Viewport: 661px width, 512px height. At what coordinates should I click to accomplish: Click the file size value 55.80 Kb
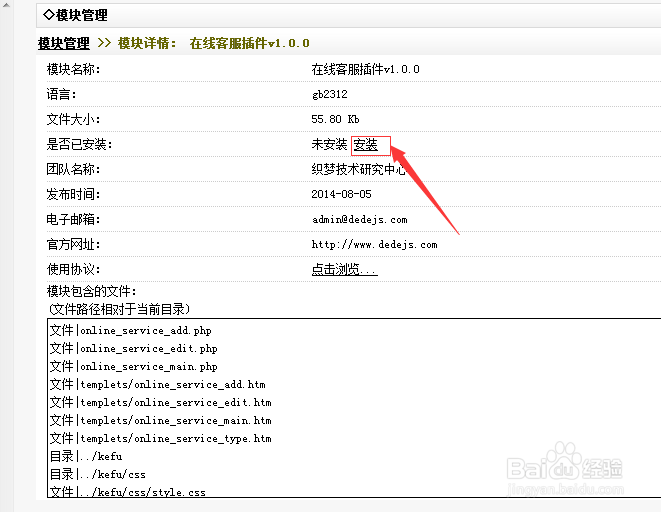pos(335,119)
